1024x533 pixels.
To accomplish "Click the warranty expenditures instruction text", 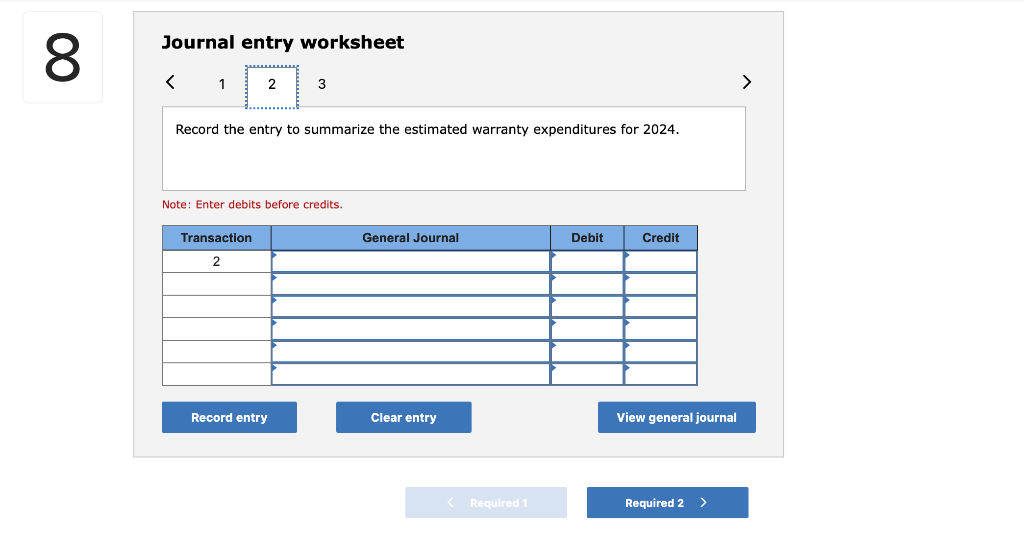I will coord(427,129).
